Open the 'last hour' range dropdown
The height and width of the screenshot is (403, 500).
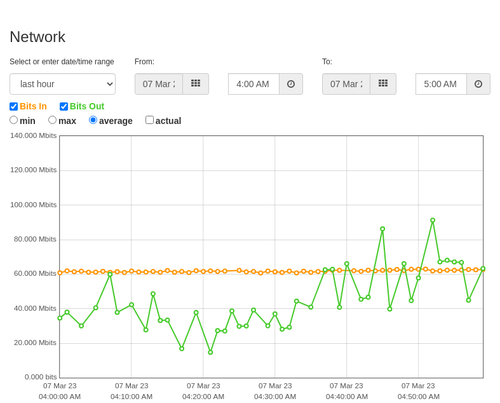pos(63,84)
